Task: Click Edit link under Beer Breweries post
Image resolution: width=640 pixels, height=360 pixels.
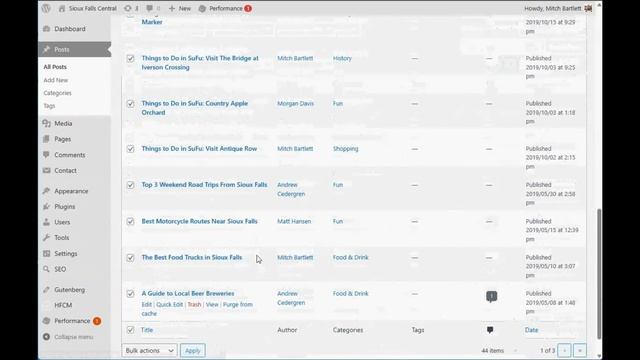Action: tap(147, 304)
